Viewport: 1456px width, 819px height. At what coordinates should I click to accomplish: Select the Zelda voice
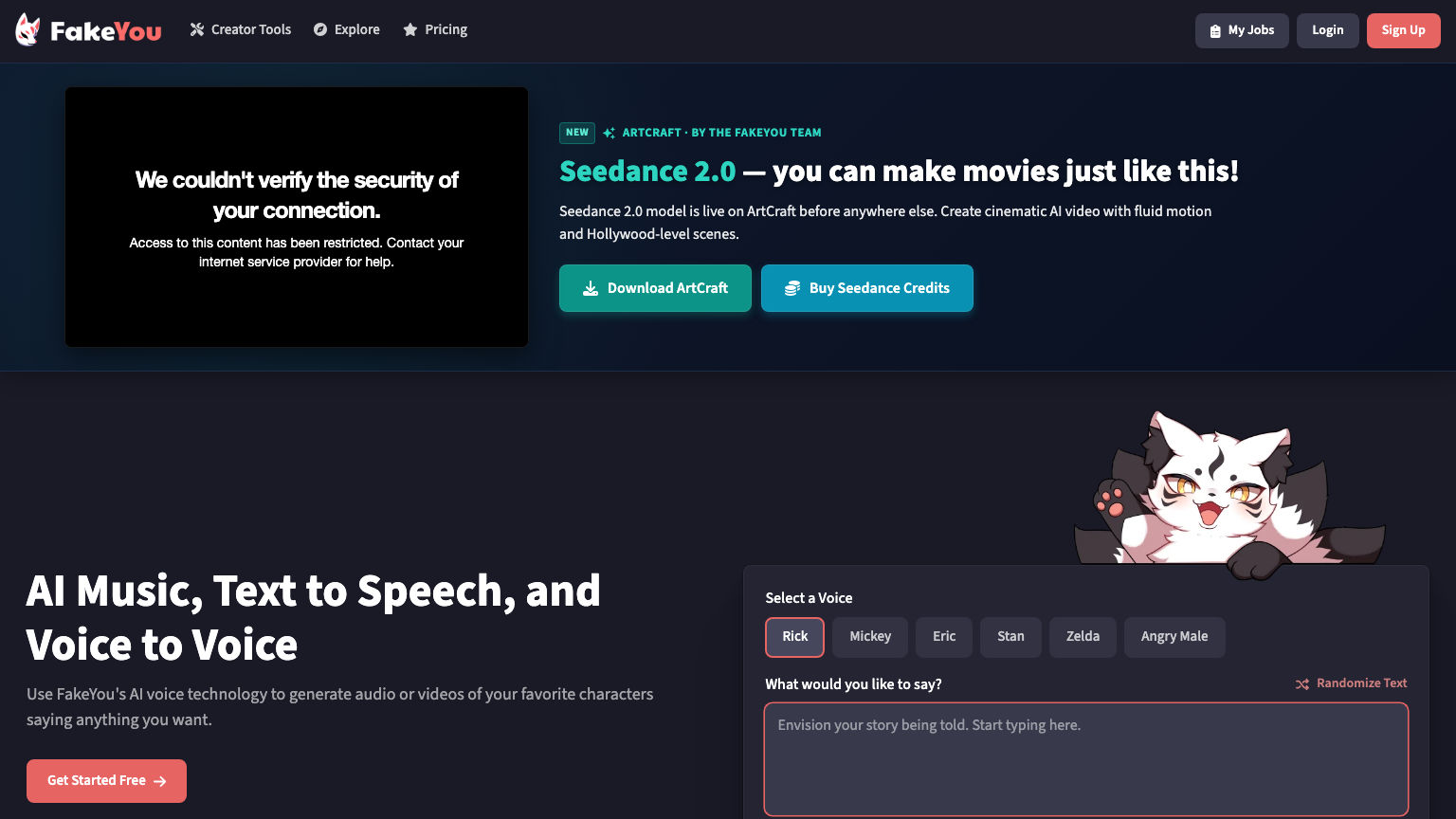coord(1083,637)
